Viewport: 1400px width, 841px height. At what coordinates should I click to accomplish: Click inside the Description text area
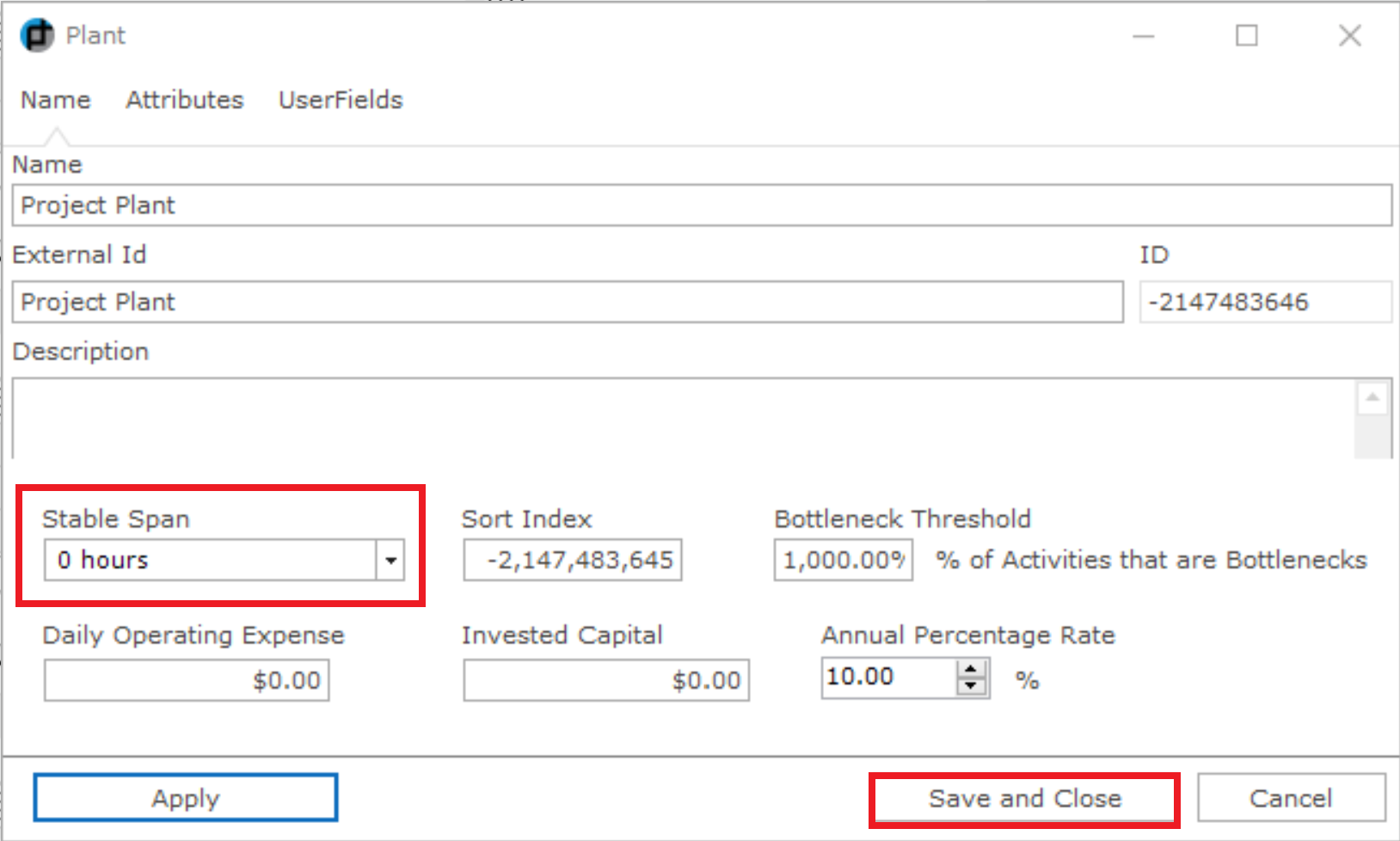(684, 418)
